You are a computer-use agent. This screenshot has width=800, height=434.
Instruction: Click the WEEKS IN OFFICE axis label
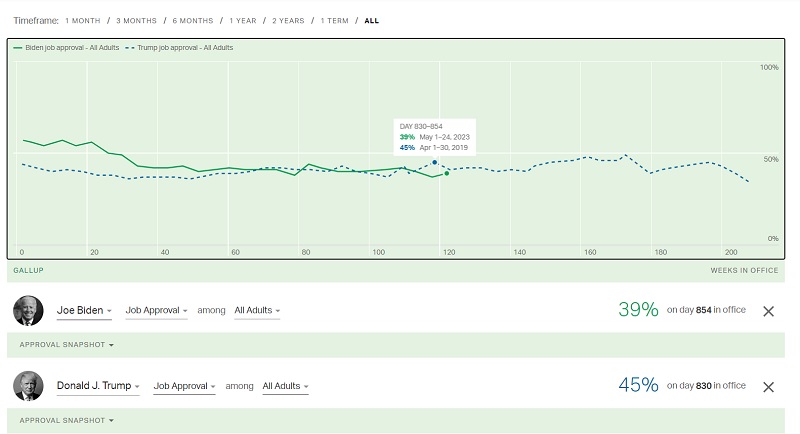click(x=744, y=270)
